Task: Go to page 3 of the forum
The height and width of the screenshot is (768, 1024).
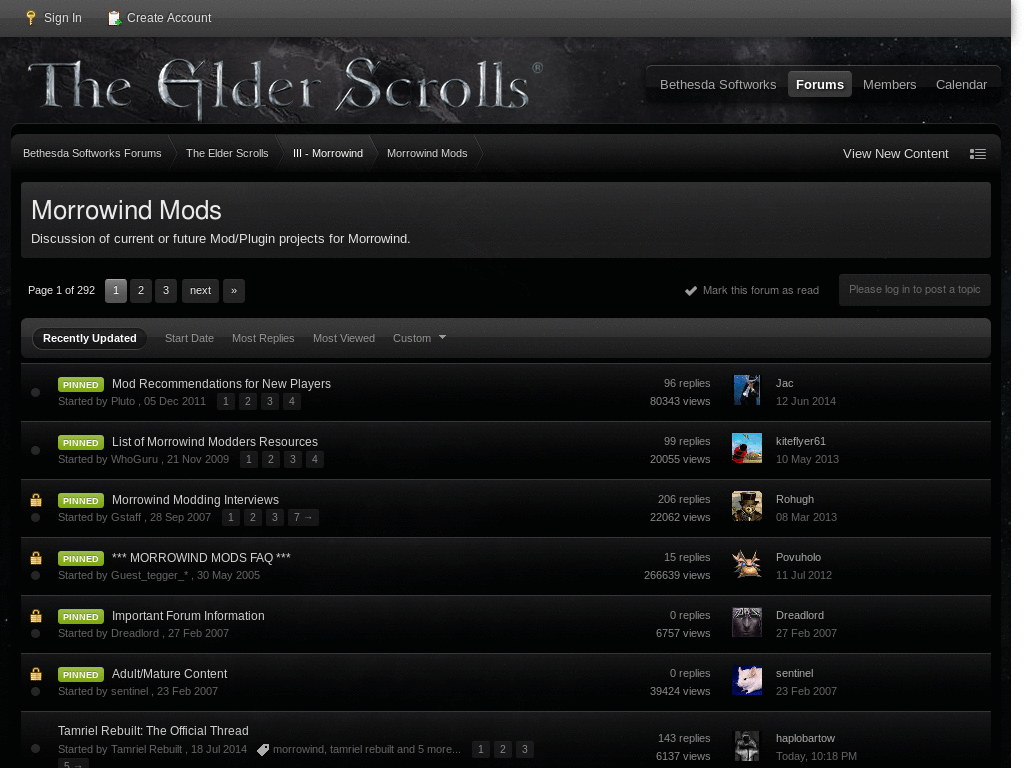Action: (166, 291)
